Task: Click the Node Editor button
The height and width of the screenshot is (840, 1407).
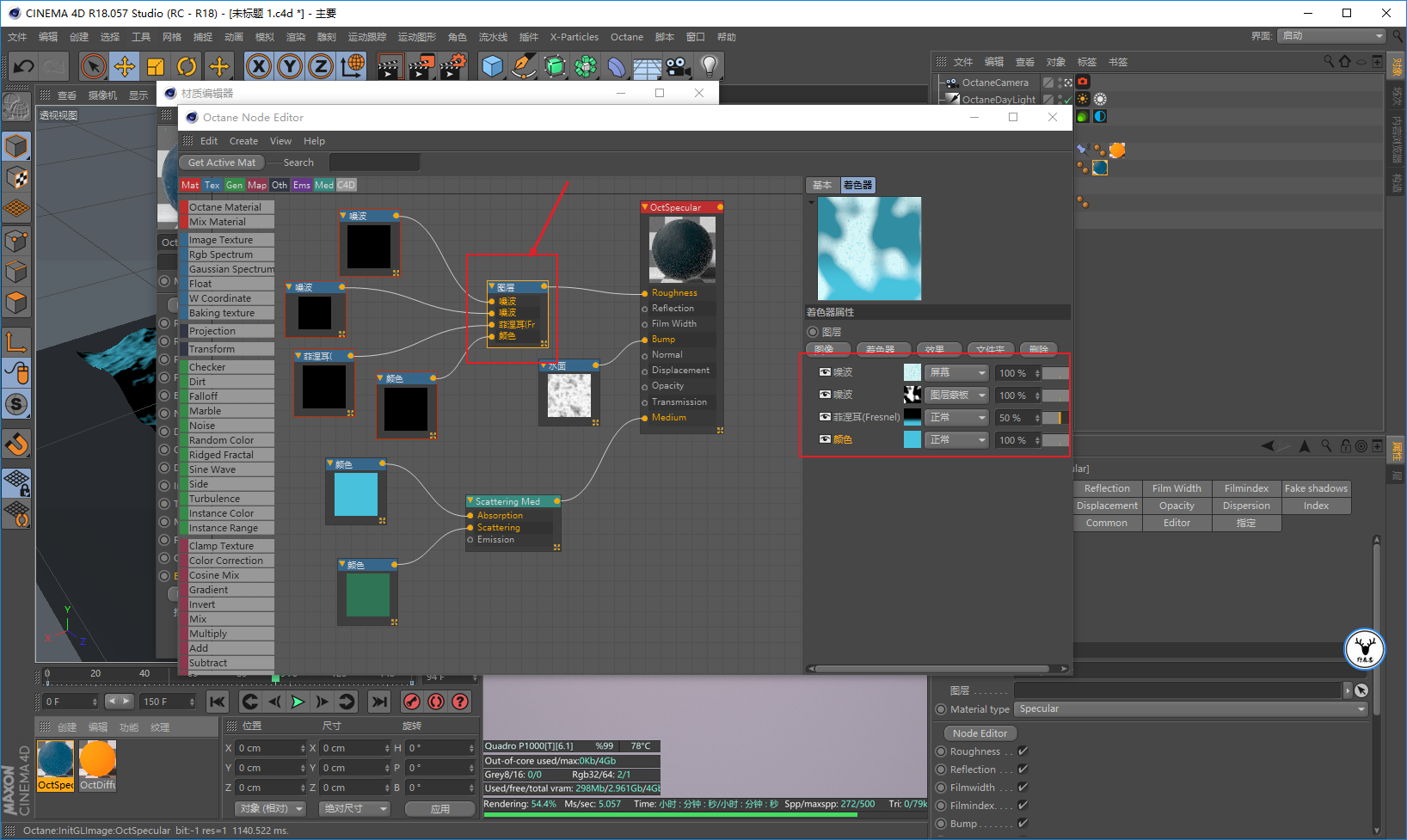Action: [980, 733]
